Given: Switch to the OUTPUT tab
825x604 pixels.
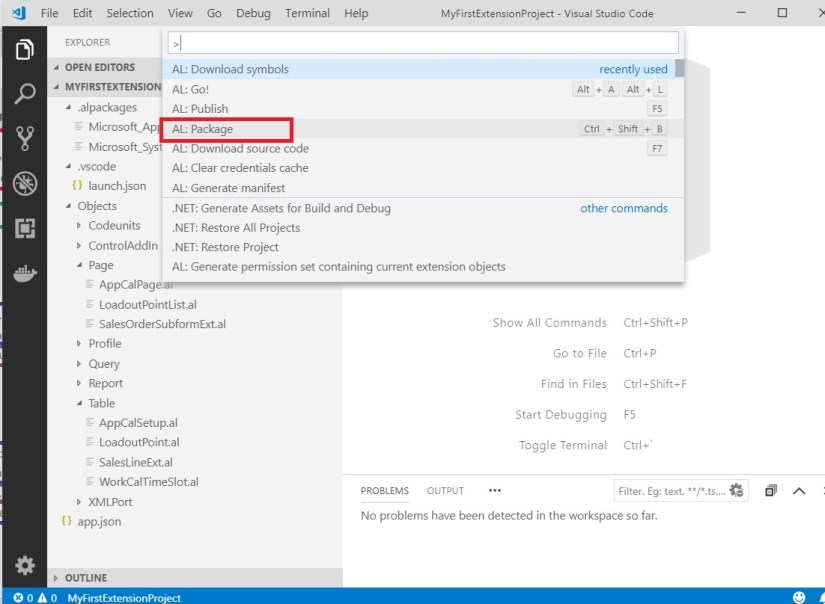Looking at the screenshot, I should click(x=445, y=491).
